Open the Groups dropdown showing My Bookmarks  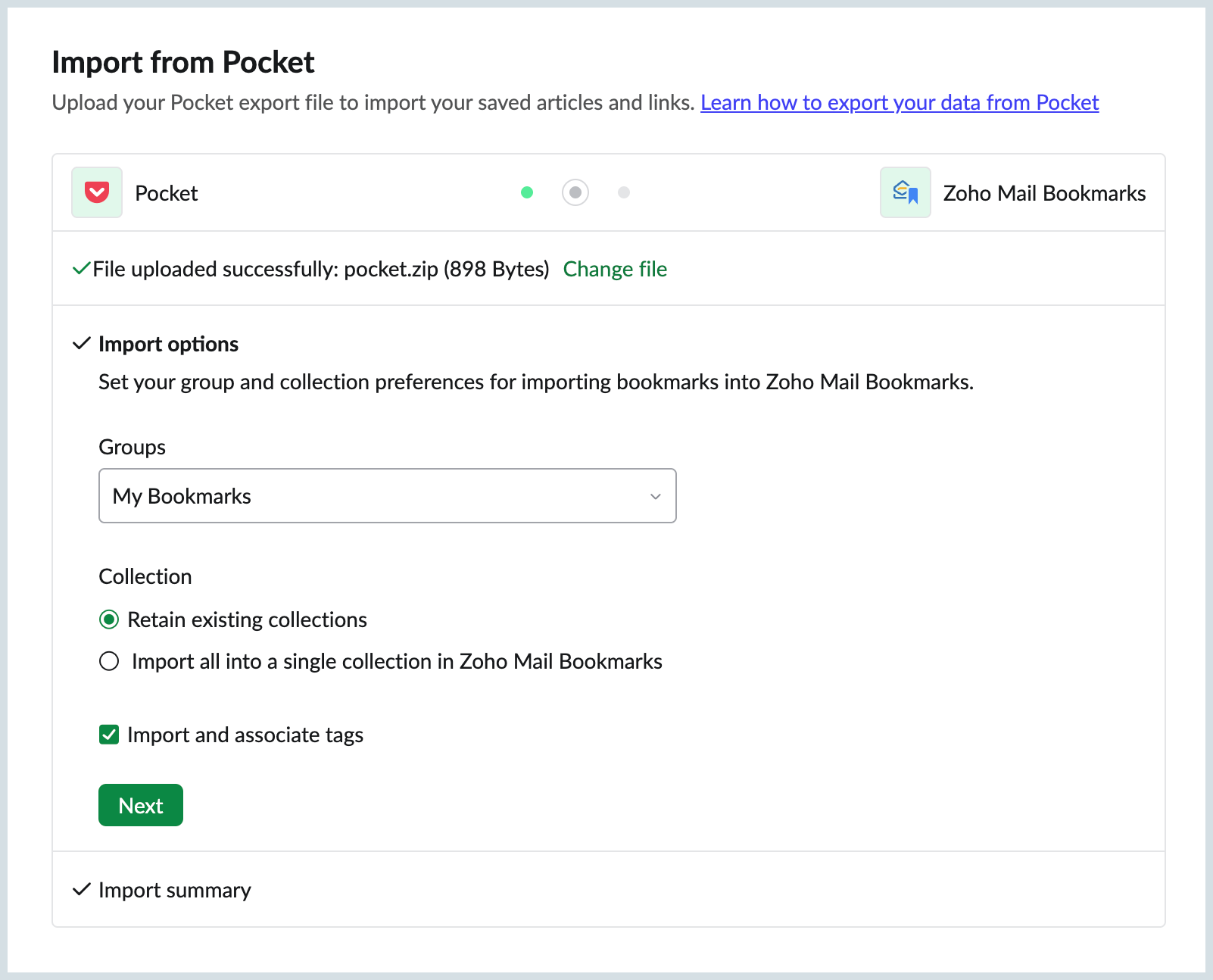(387, 496)
